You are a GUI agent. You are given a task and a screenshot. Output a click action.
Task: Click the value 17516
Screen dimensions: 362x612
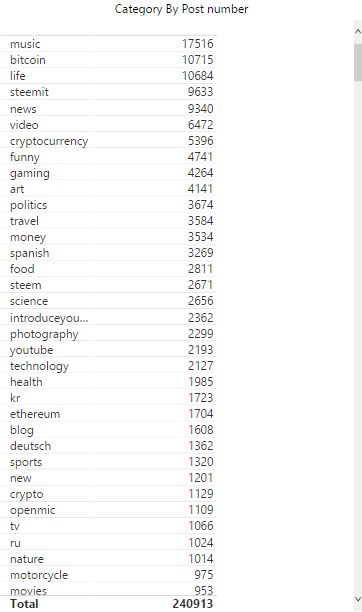(x=198, y=44)
